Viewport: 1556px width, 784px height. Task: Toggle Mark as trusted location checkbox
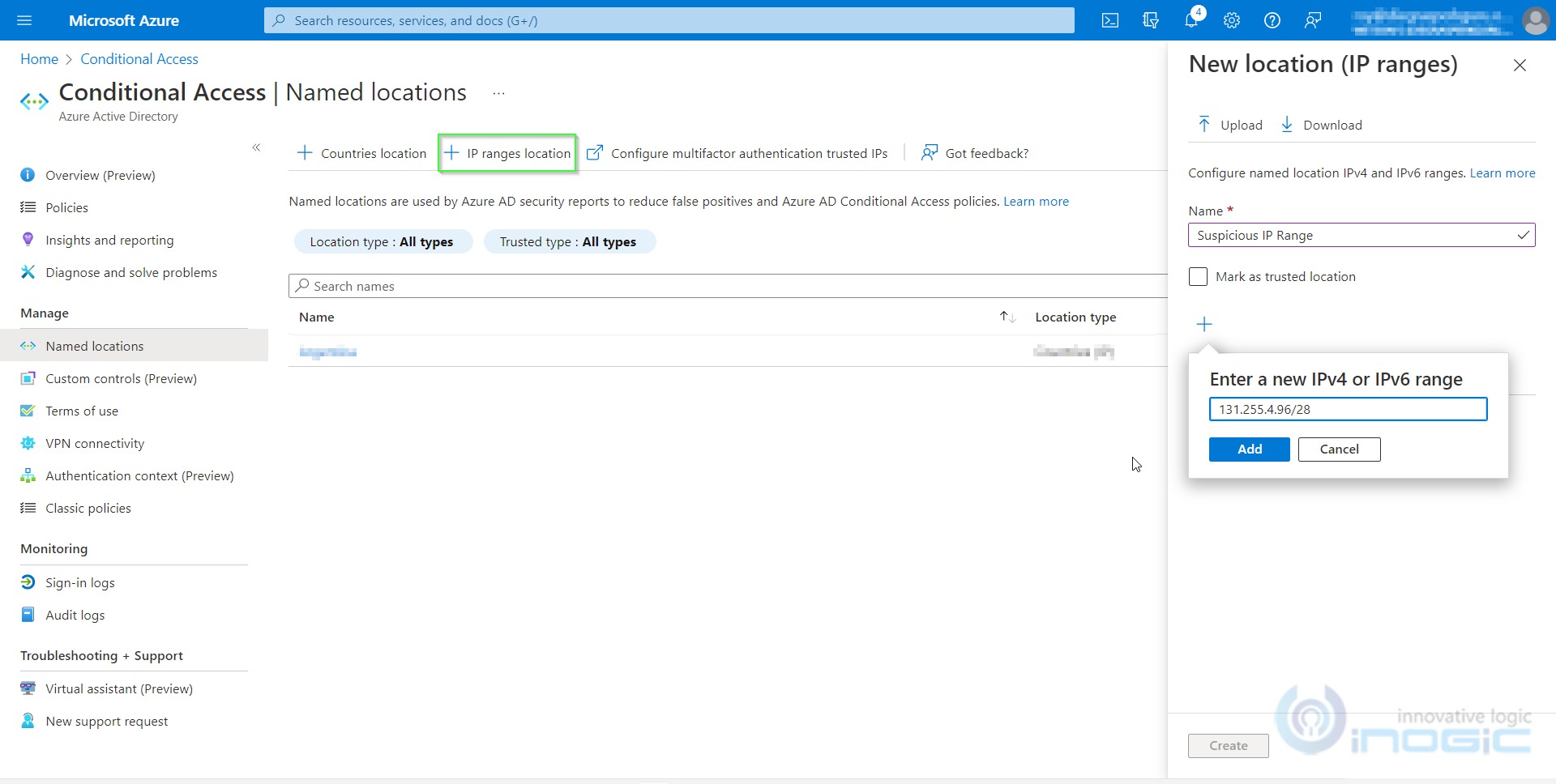(x=1198, y=276)
